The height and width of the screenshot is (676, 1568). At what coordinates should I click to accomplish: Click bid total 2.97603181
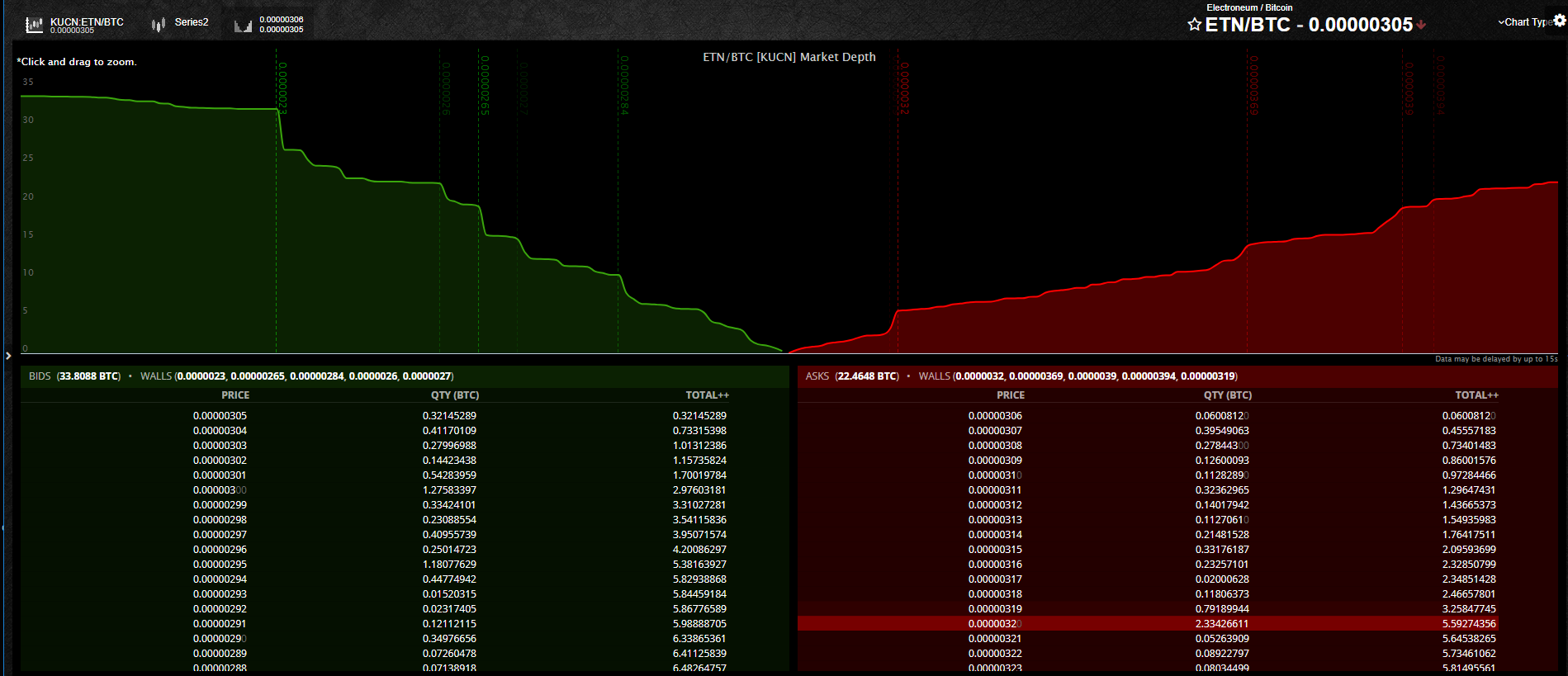[x=699, y=490]
